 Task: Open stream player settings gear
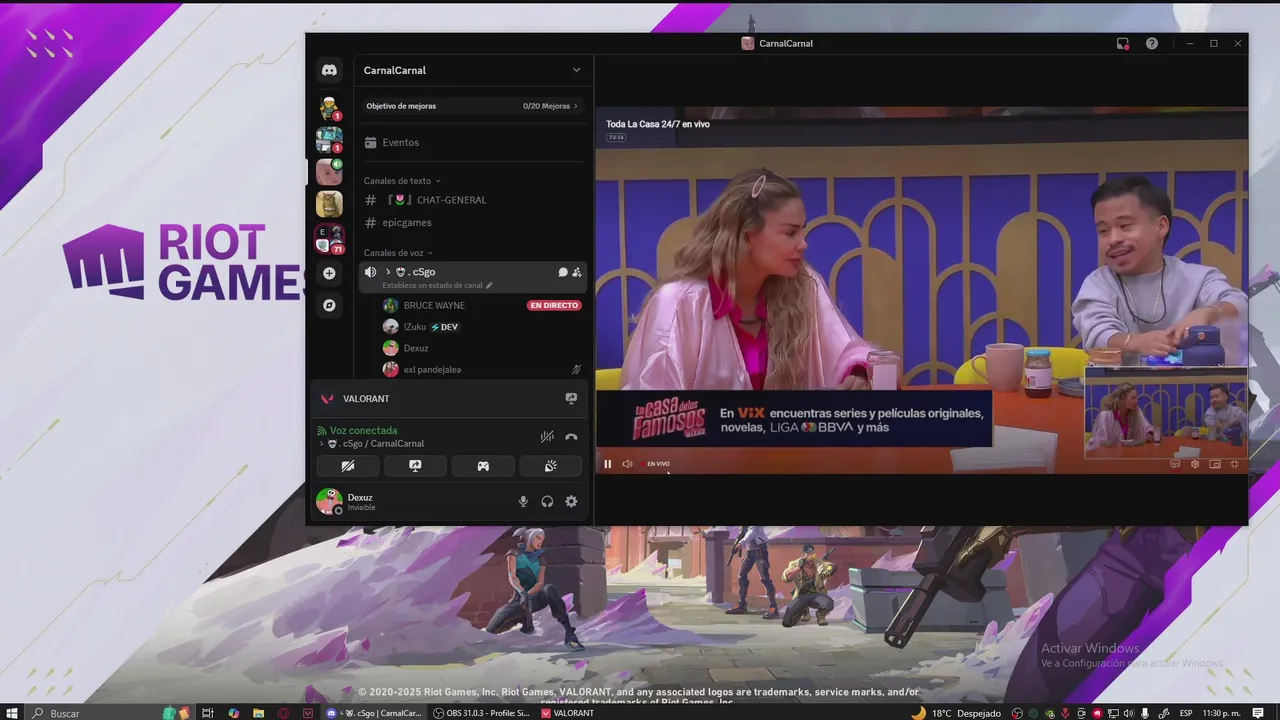1195,464
